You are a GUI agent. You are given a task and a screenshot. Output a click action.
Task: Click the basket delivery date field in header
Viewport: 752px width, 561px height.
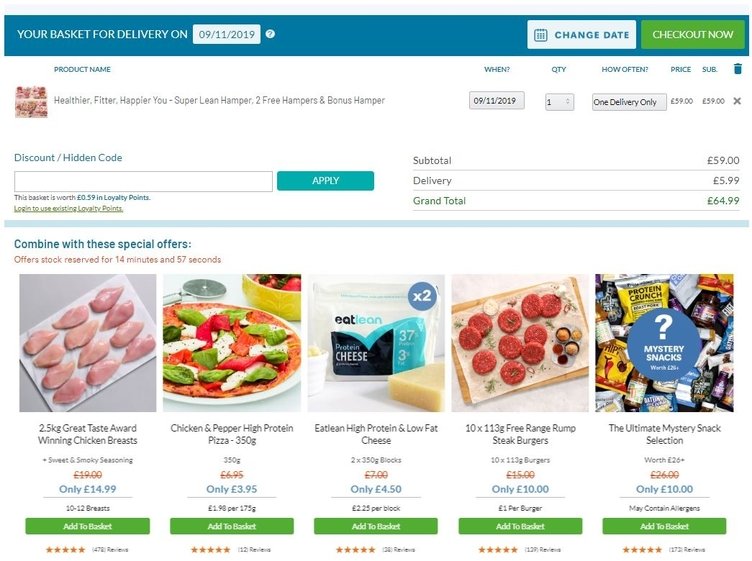226,35
